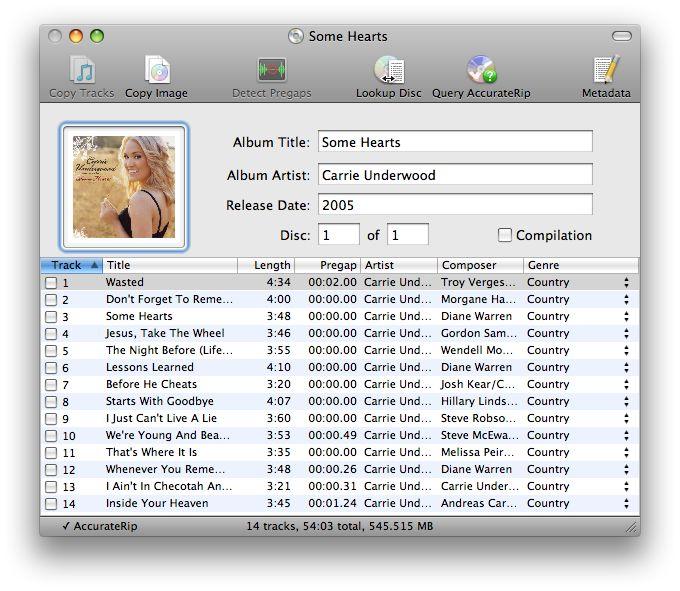Sort by the Title column header
The height and width of the screenshot is (591, 680).
click(170, 265)
